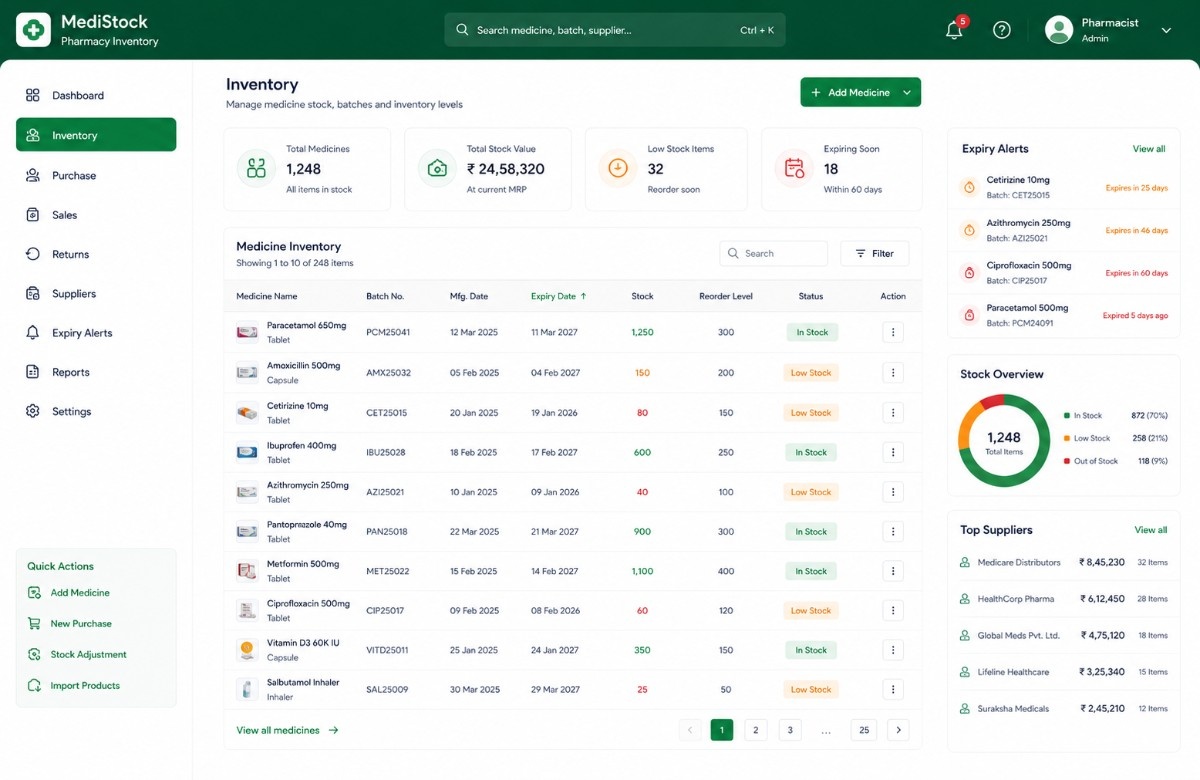Click the Low Stock orange legend swatch
This screenshot has height=780, width=1200.
[x=1067, y=438]
